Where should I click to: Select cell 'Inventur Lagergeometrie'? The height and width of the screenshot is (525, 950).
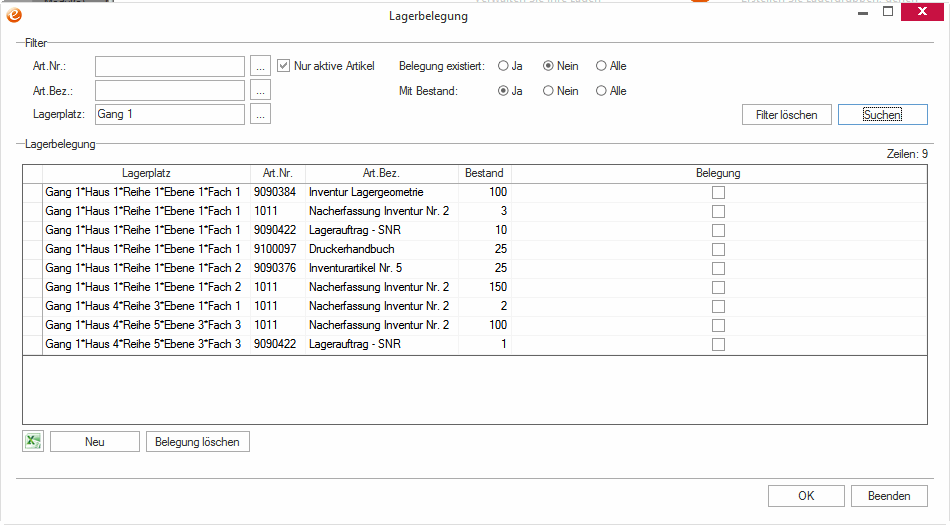click(382, 192)
